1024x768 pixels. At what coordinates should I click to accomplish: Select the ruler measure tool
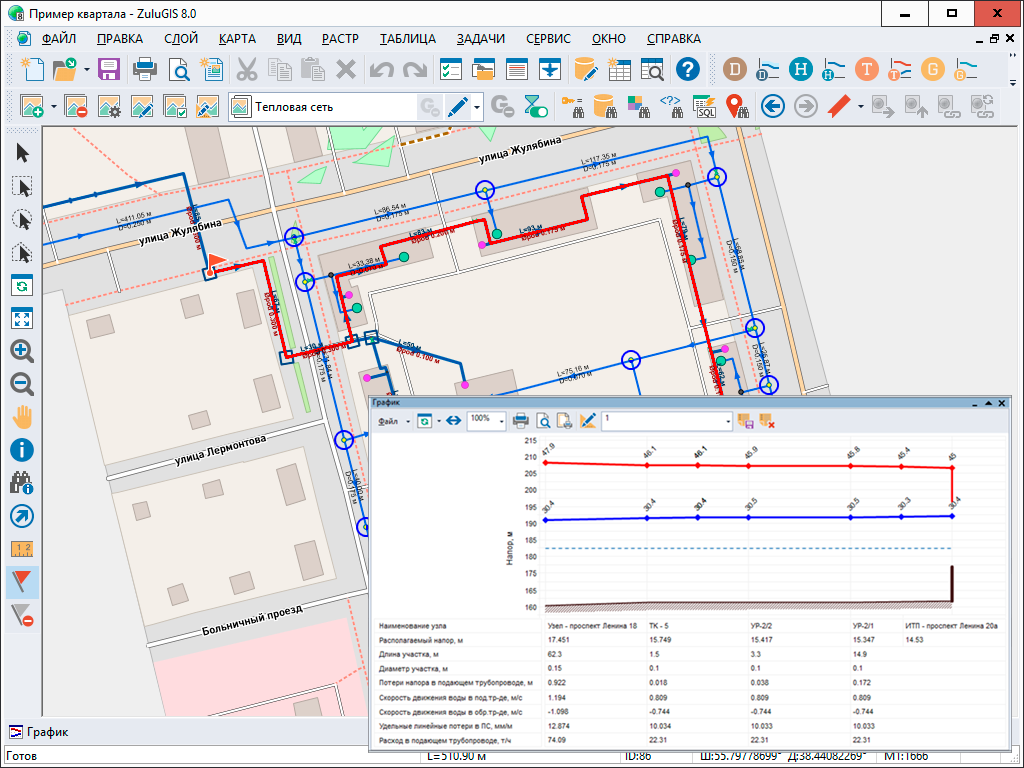click(22, 548)
